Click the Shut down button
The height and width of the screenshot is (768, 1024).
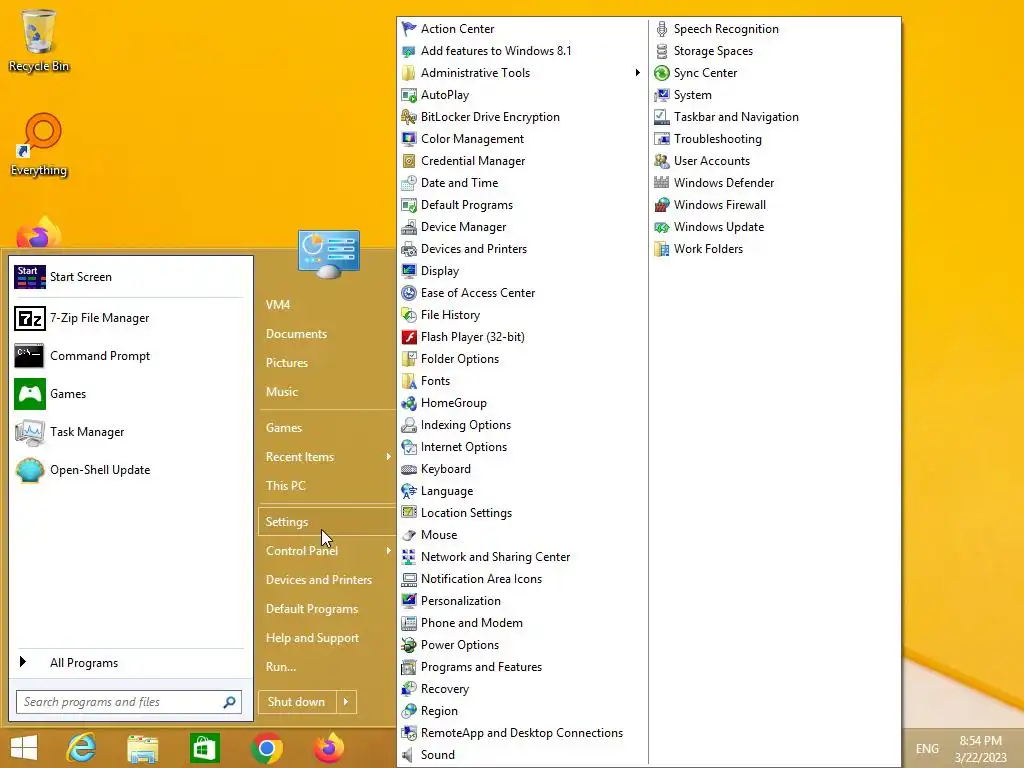(x=297, y=702)
